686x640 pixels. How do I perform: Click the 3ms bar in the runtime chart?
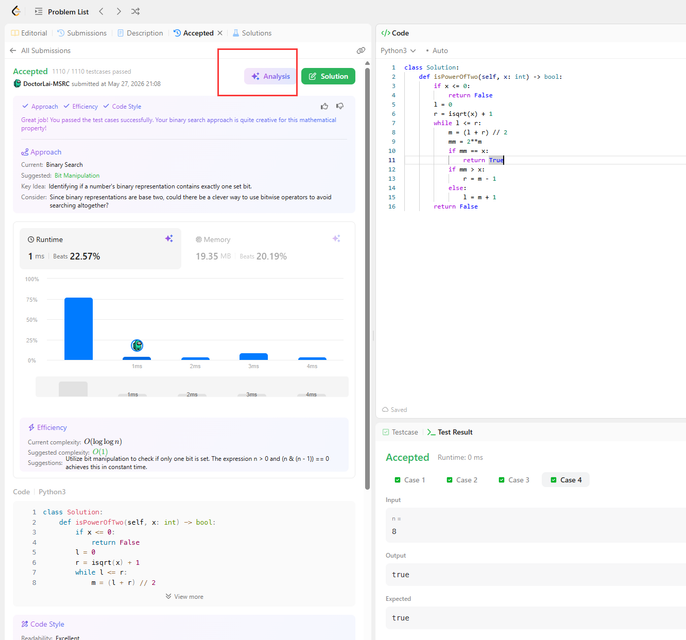253,357
